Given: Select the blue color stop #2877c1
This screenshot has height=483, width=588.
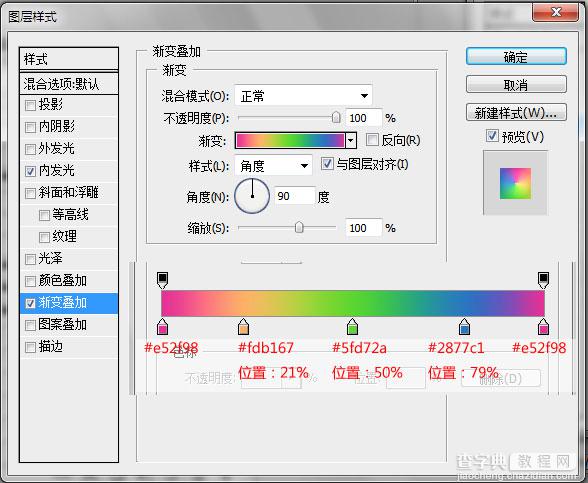Looking at the screenshot, I should (464, 327).
